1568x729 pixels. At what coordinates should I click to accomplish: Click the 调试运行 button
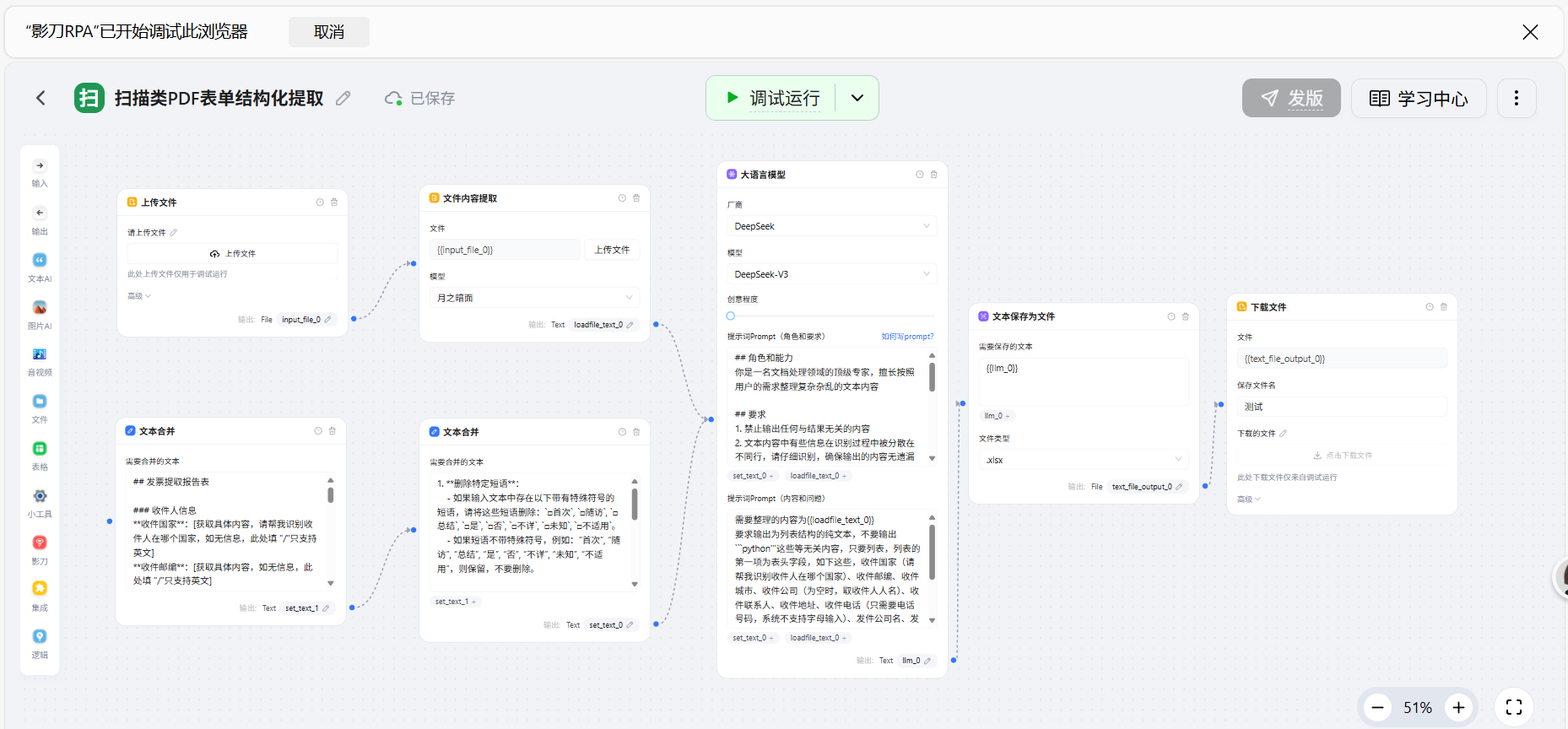click(772, 98)
